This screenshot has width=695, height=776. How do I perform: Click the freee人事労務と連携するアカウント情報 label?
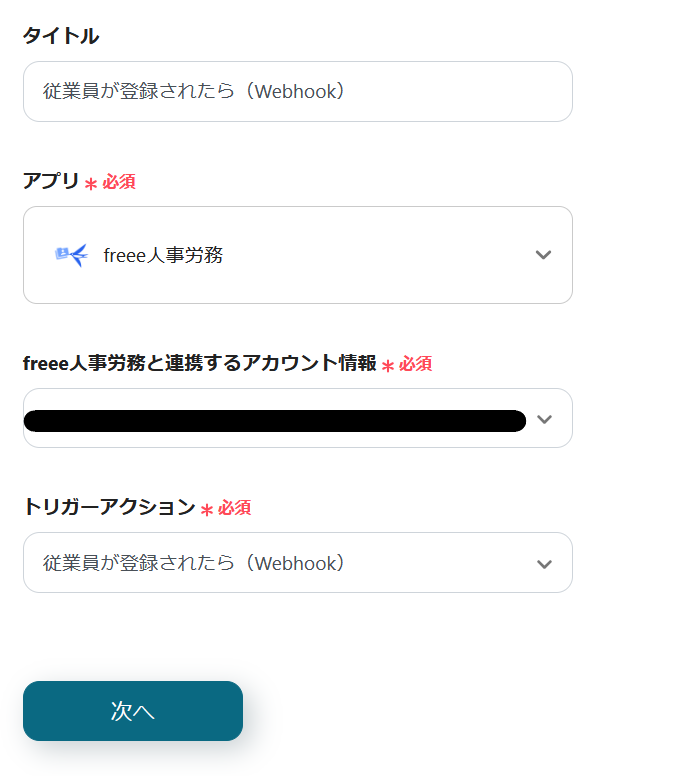[x=199, y=363]
